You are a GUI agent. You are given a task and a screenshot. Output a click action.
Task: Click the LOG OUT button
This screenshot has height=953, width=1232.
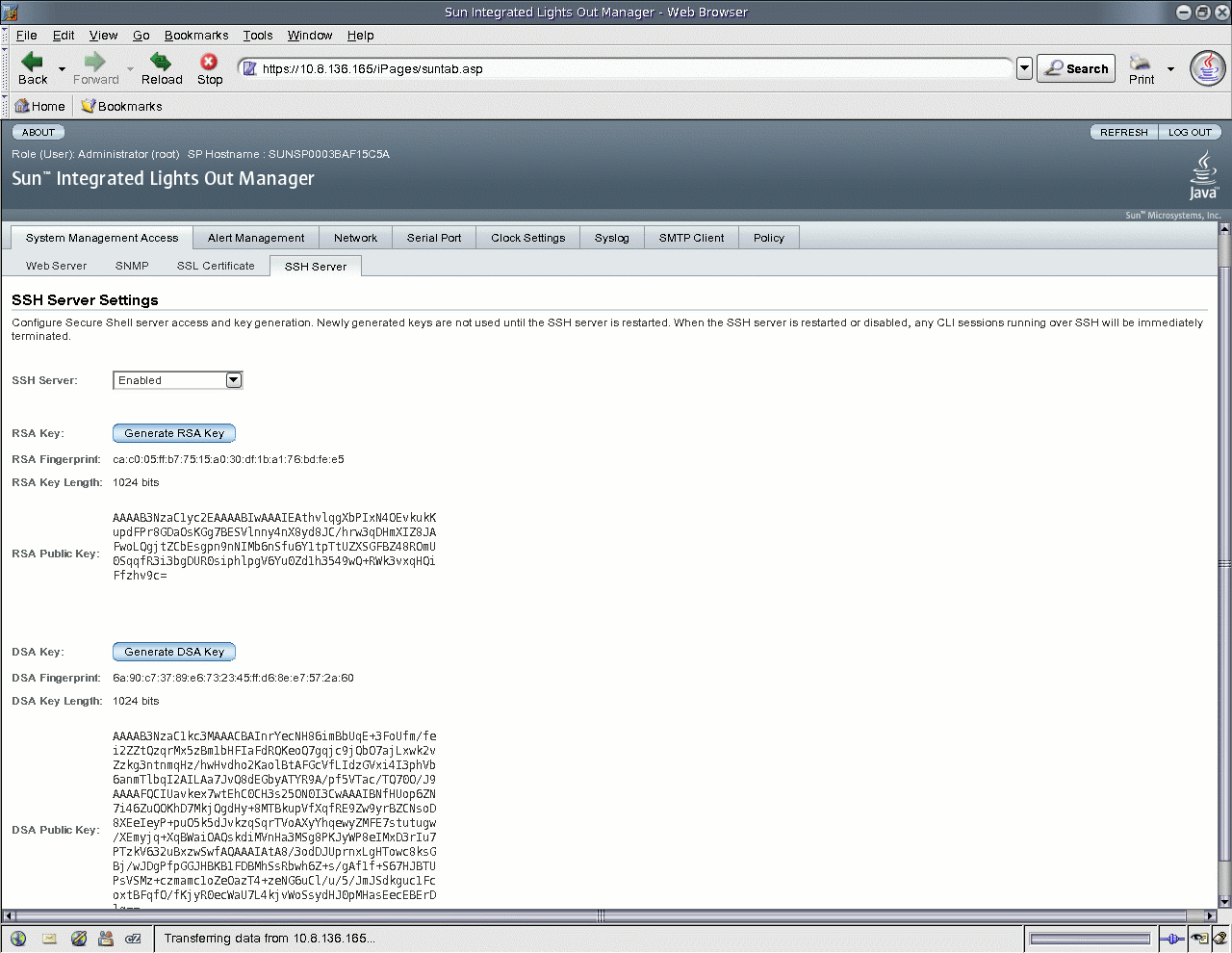(1190, 132)
